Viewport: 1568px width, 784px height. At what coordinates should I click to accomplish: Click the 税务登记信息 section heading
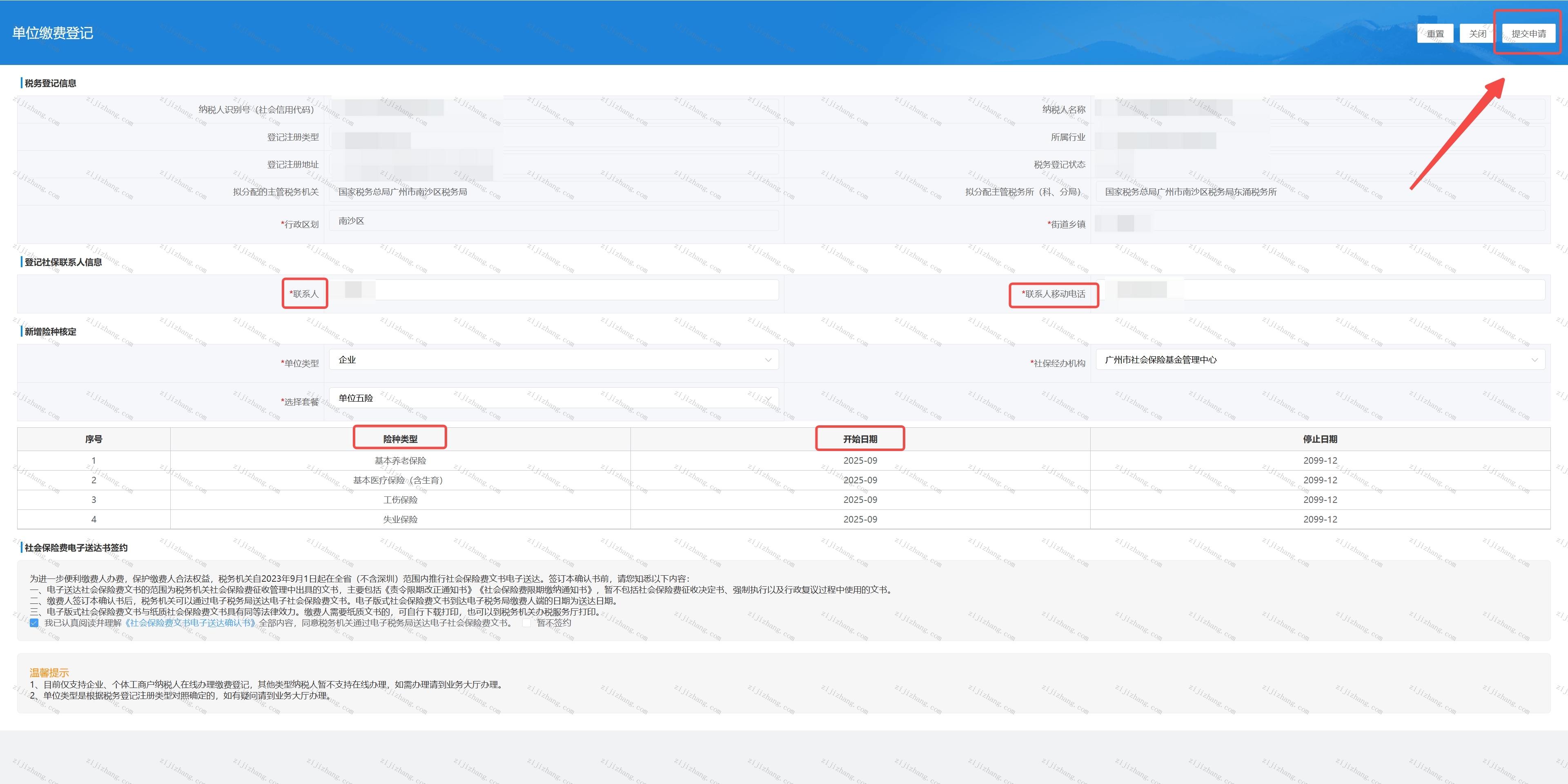coord(51,83)
